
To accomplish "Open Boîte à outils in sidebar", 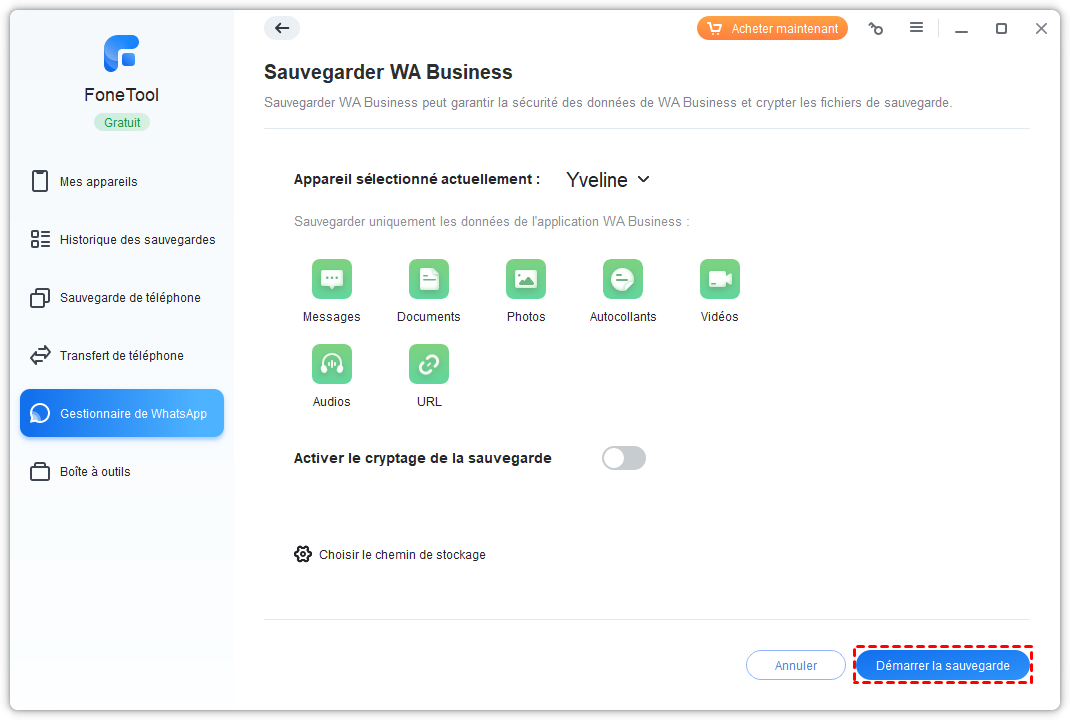I will [95, 472].
